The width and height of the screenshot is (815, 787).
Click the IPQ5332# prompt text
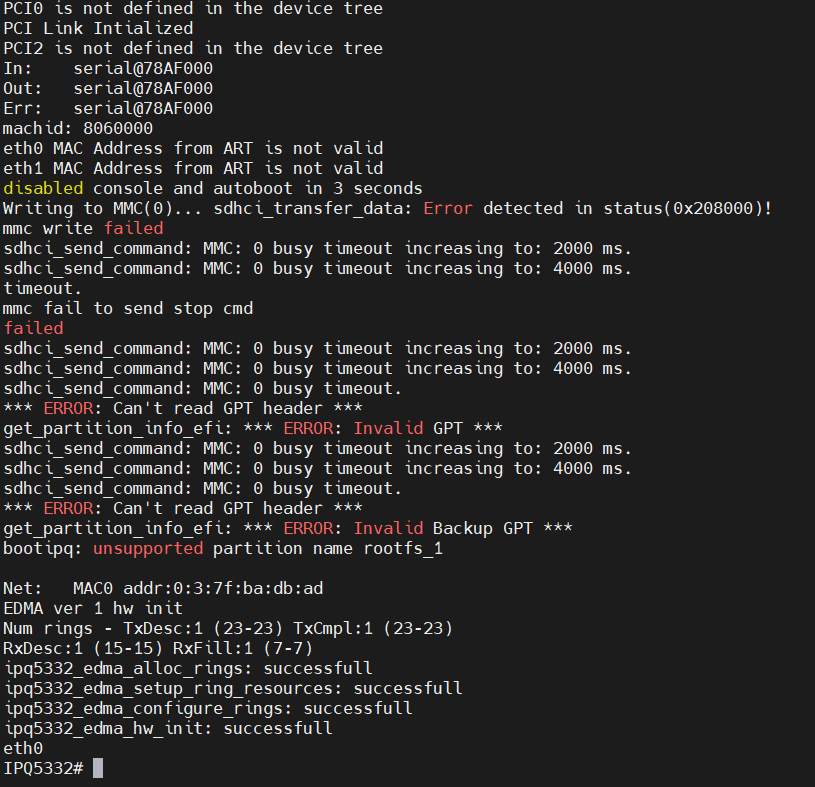(43, 768)
